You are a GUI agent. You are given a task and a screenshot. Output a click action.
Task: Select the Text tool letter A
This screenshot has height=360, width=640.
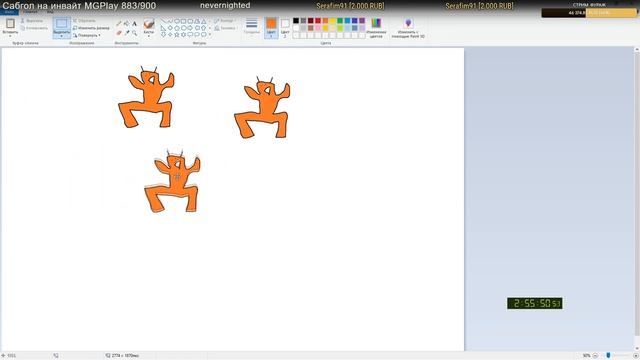point(134,23)
